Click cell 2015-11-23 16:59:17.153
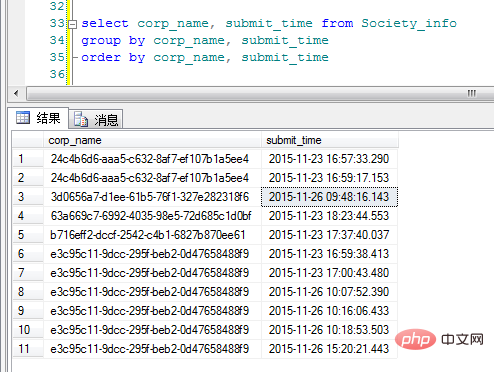 330,178
